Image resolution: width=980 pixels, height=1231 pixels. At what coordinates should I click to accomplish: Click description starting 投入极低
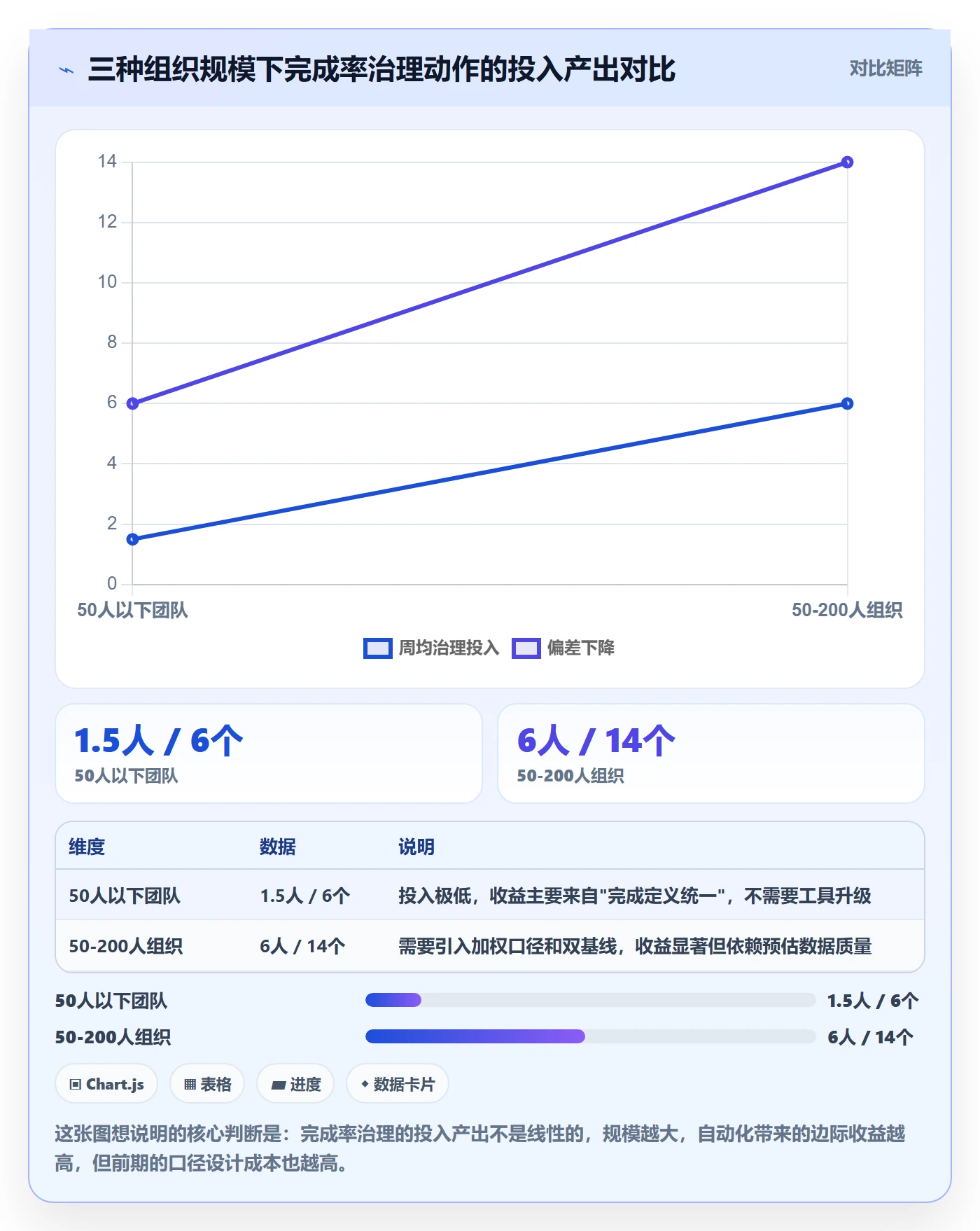[635, 896]
